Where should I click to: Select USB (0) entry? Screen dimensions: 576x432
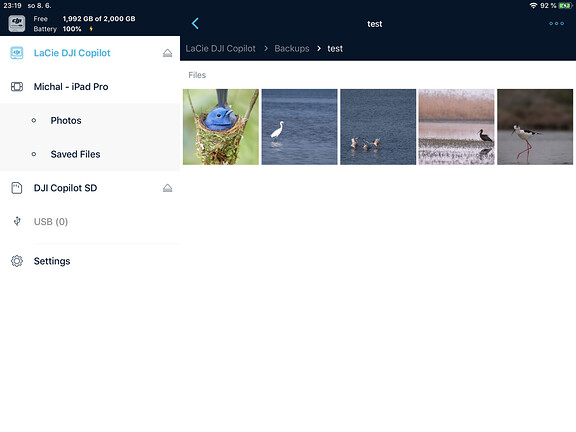(90, 222)
